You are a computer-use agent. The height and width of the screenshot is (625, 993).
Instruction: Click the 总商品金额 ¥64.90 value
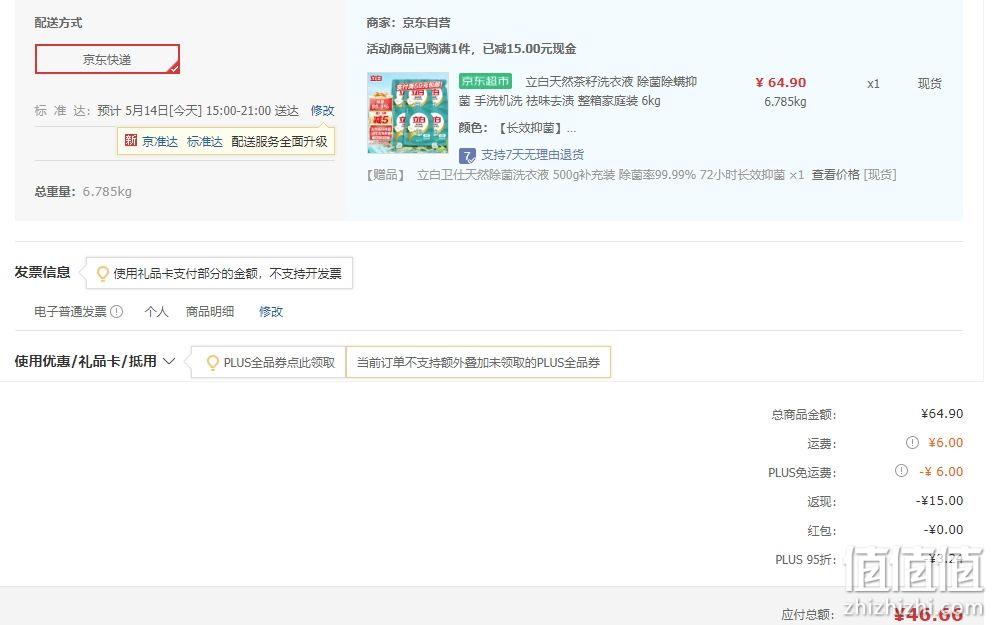tap(942, 414)
